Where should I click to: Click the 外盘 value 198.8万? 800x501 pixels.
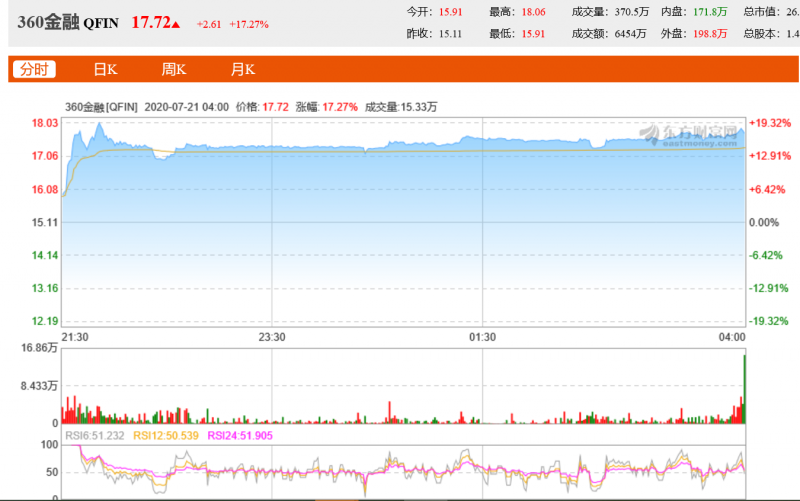coord(710,34)
